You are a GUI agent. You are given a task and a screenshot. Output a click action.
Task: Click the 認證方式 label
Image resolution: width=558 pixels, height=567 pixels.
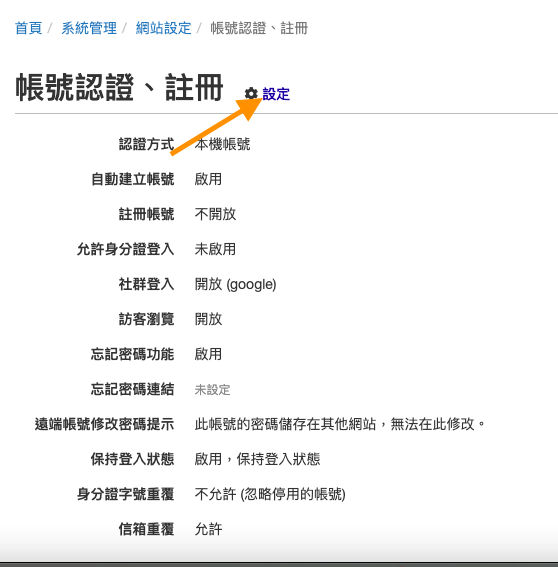point(146,144)
